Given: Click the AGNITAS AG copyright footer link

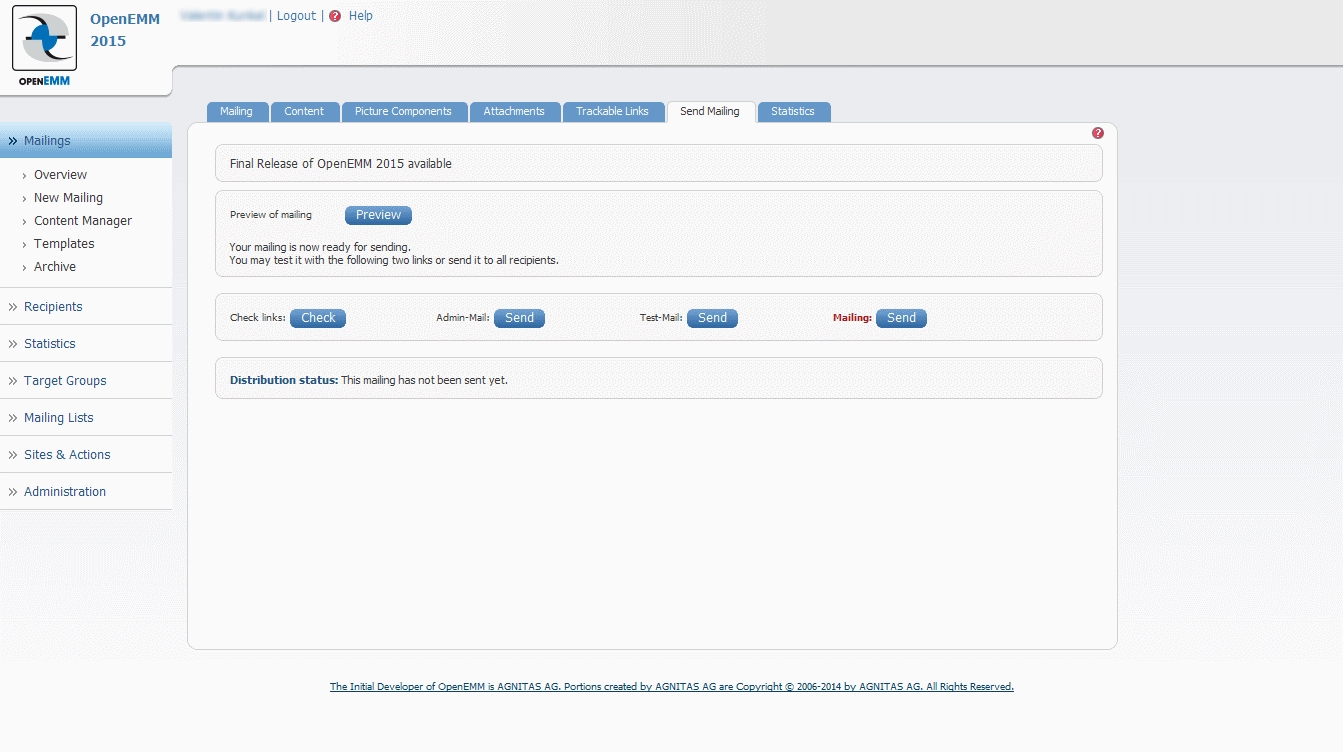Looking at the screenshot, I should click(672, 687).
